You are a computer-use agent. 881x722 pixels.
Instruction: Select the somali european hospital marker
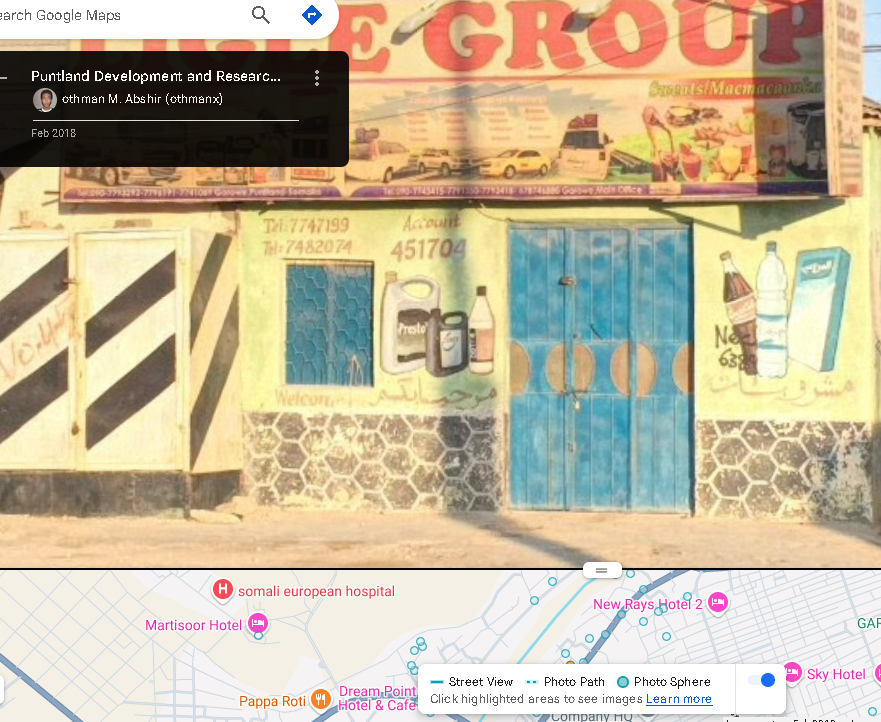(223, 590)
